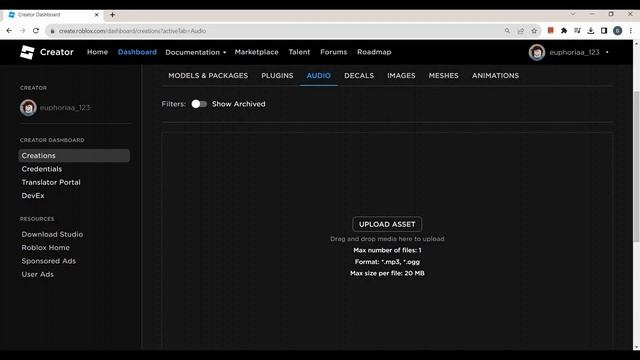The width and height of the screenshot is (640, 360).
Task: Select the Audio tab
Action: point(319,76)
